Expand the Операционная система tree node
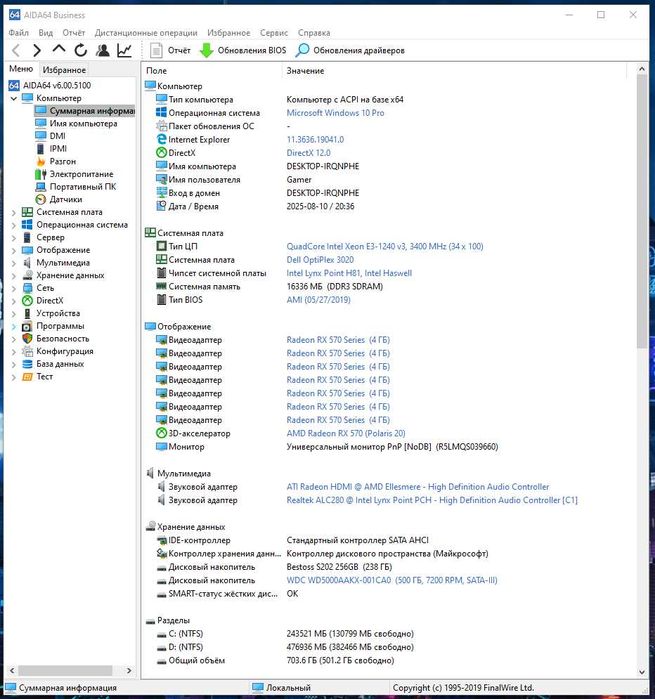 coord(14,225)
